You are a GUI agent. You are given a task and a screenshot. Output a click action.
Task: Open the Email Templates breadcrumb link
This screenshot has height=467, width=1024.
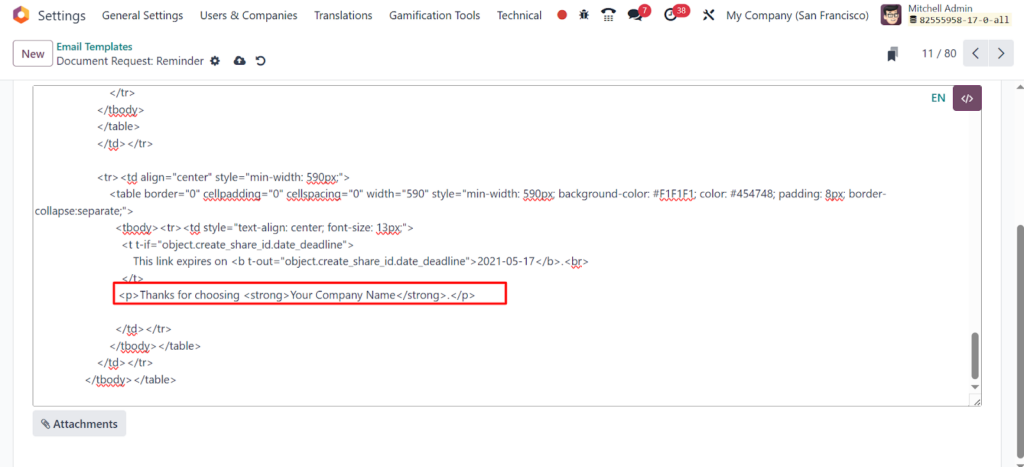tap(94, 47)
